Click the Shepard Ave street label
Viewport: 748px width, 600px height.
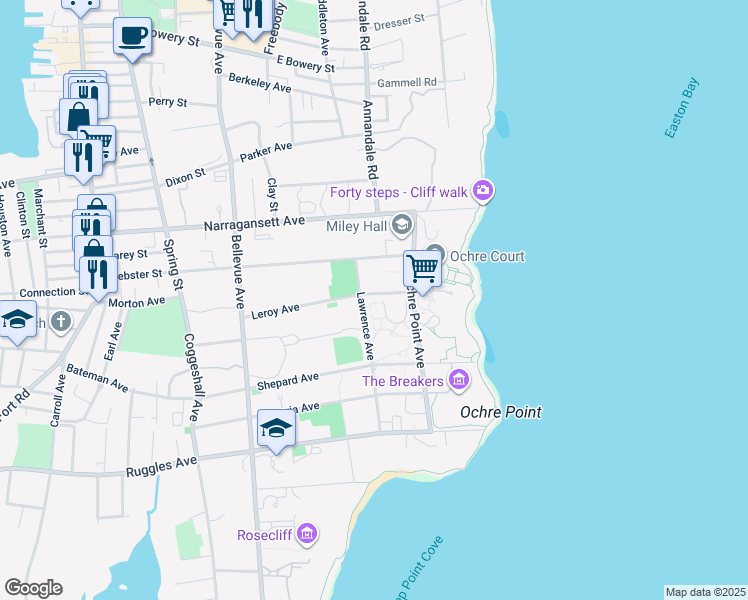click(x=288, y=382)
